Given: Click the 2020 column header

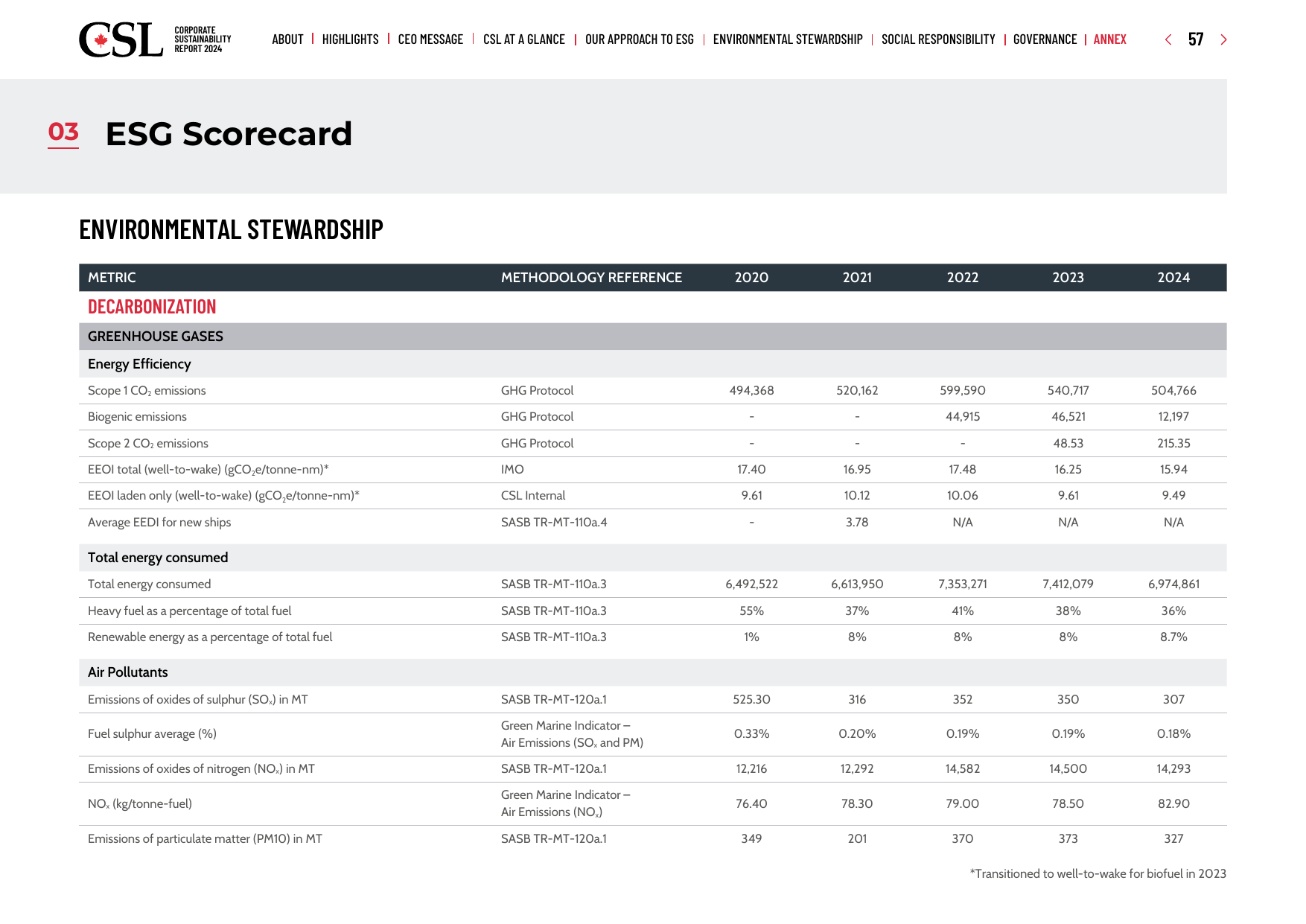Looking at the screenshot, I should coord(751,278).
